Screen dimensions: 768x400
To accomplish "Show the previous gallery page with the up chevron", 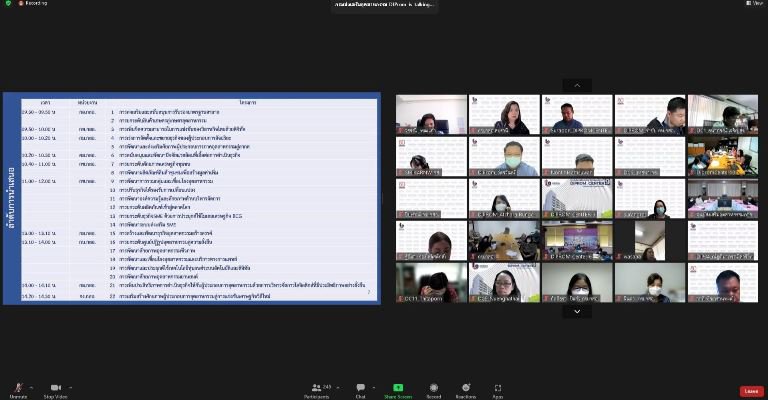I will [577, 85].
